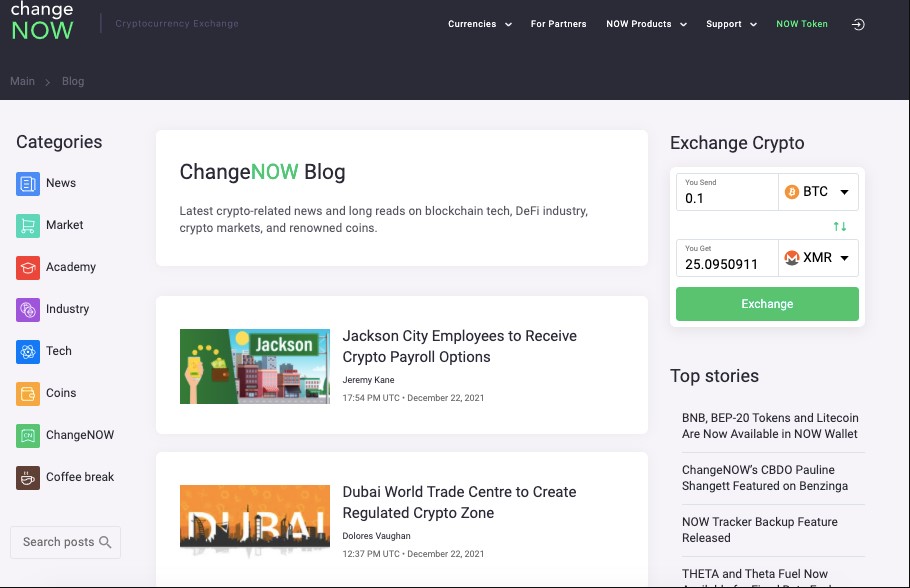The height and width of the screenshot is (588, 910).
Task: Open the Jackson City crypto payroll article
Action: click(458, 347)
